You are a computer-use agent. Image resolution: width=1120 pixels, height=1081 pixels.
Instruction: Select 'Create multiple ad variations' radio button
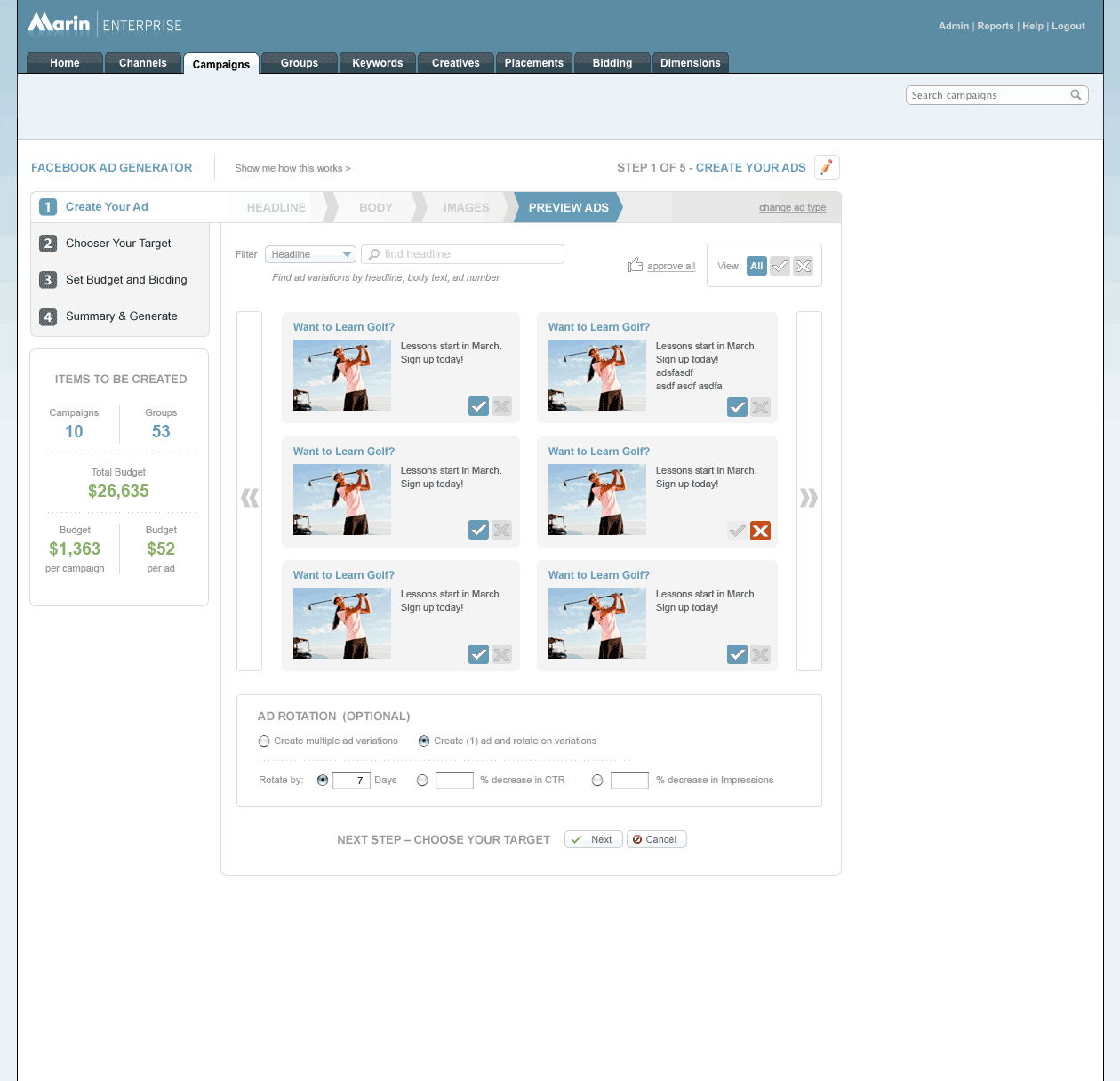pyautogui.click(x=264, y=741)
